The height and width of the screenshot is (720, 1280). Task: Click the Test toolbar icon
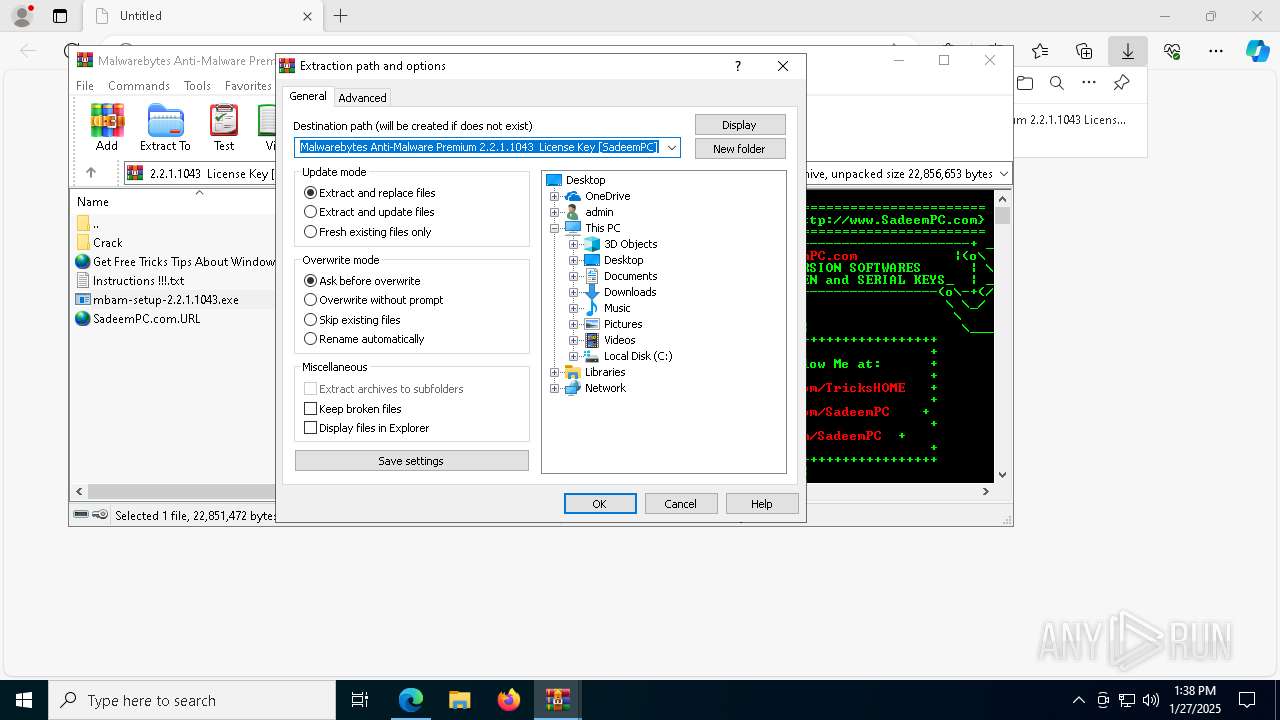pos(224,127)
